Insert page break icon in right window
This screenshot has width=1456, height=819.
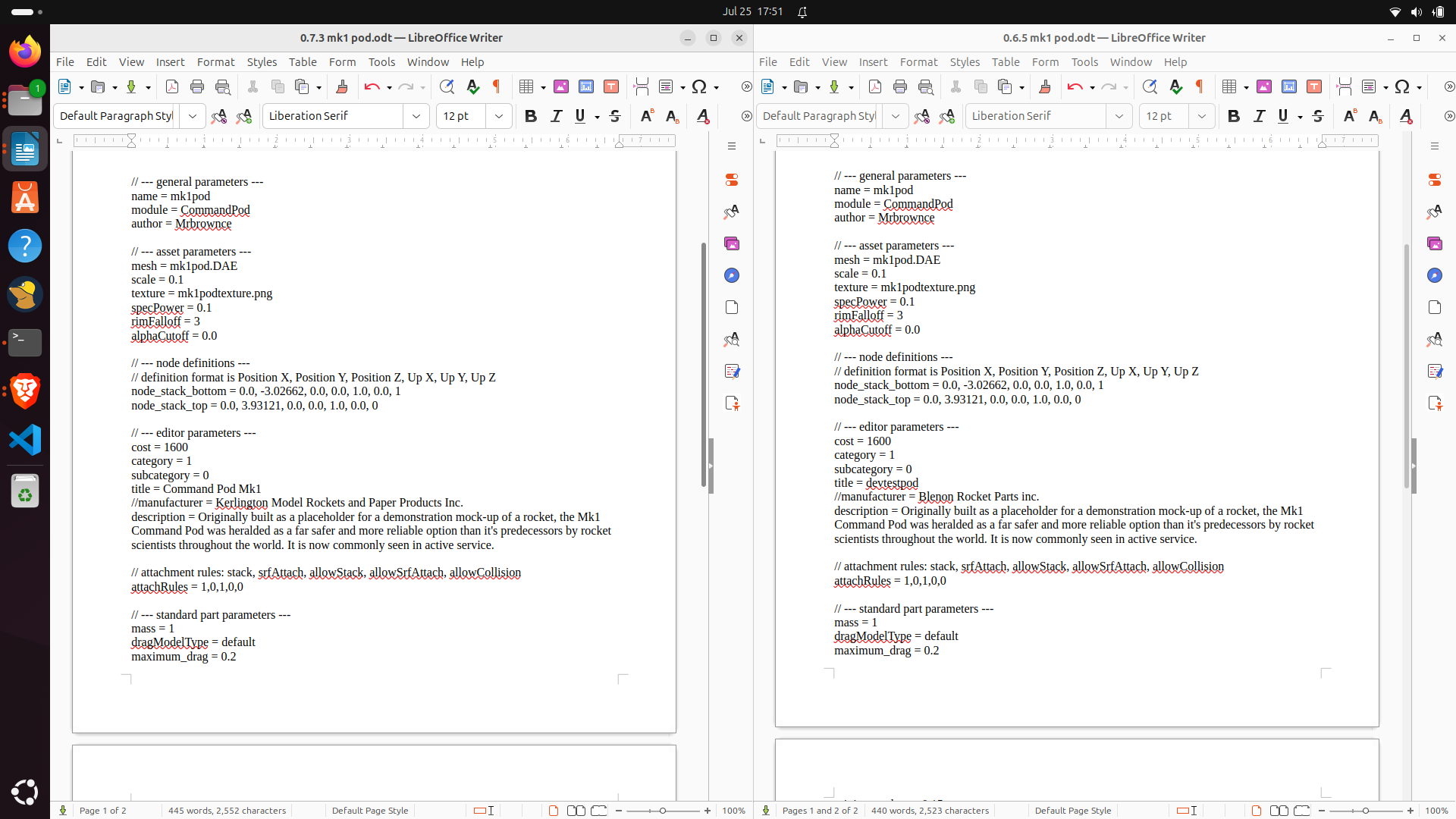coord(1344,86)
